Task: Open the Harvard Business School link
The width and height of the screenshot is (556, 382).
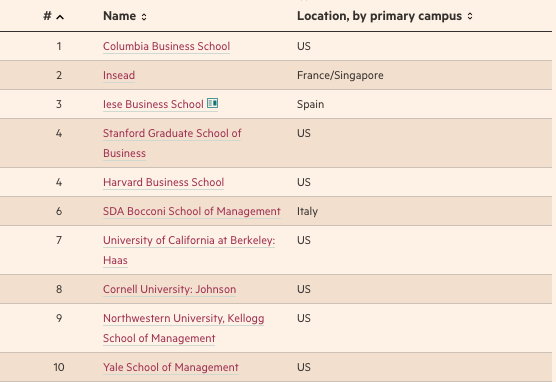Action: pyautogui.click(x=163, y=182)
